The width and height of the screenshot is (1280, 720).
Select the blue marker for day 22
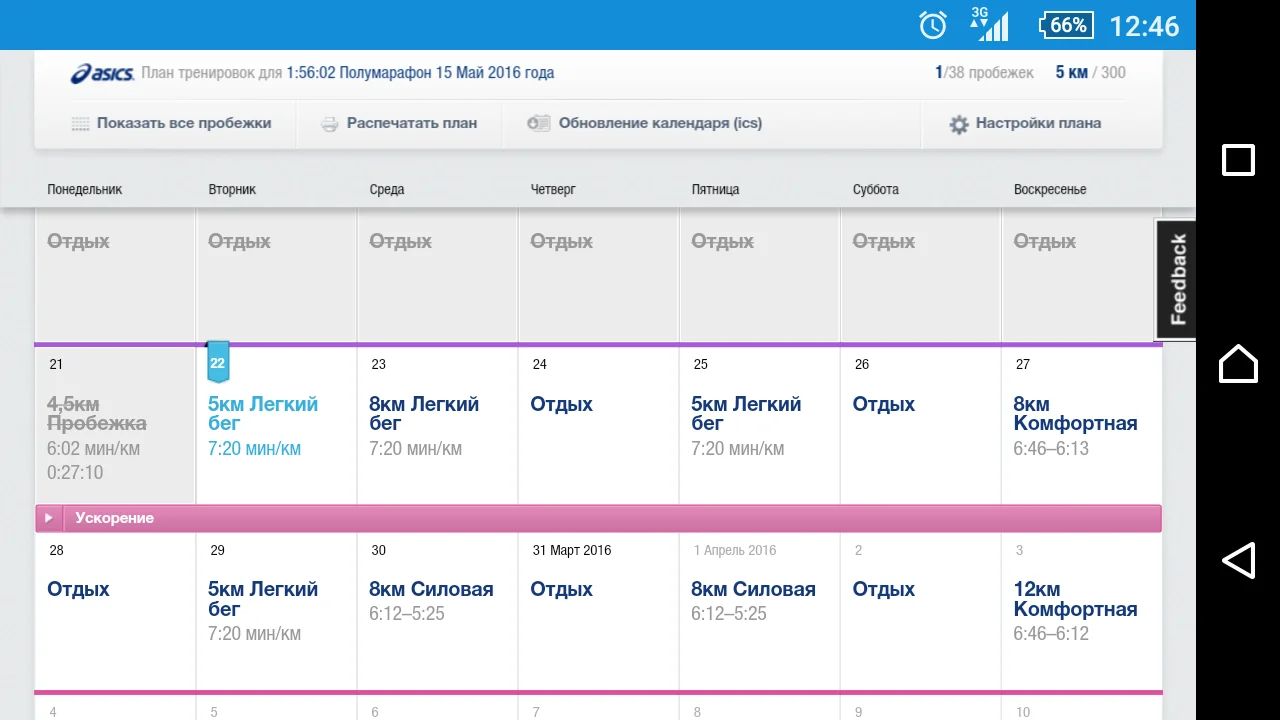click(218, 363)
